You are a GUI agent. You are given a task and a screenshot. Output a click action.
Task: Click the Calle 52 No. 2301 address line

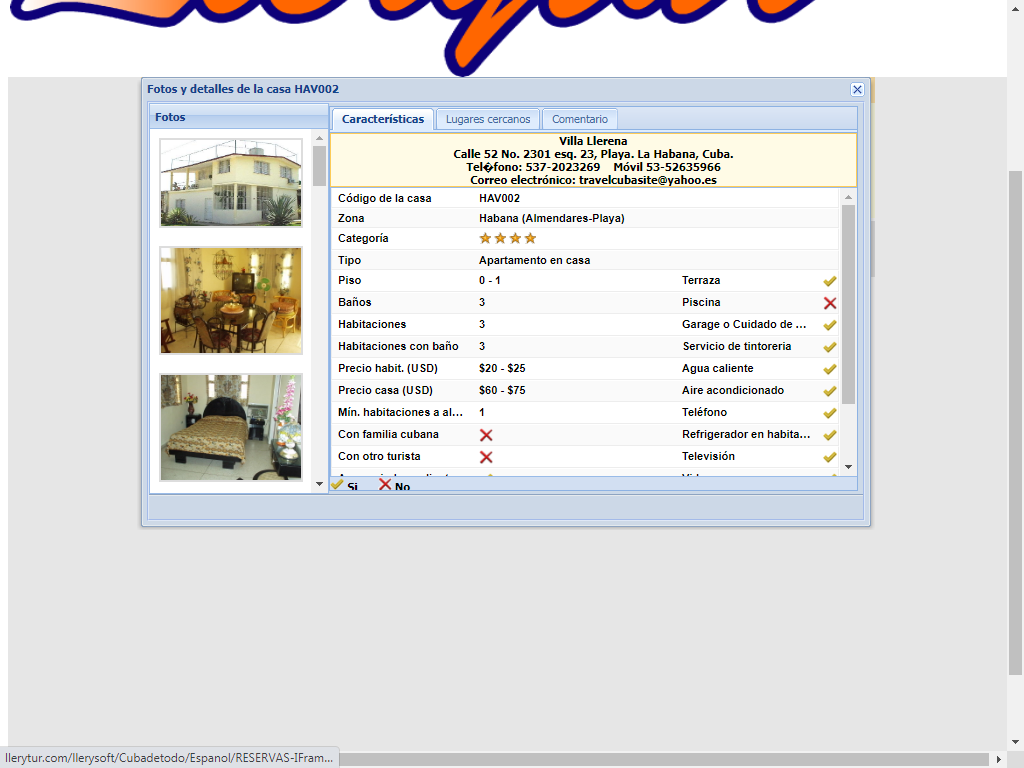pos(594,154)
